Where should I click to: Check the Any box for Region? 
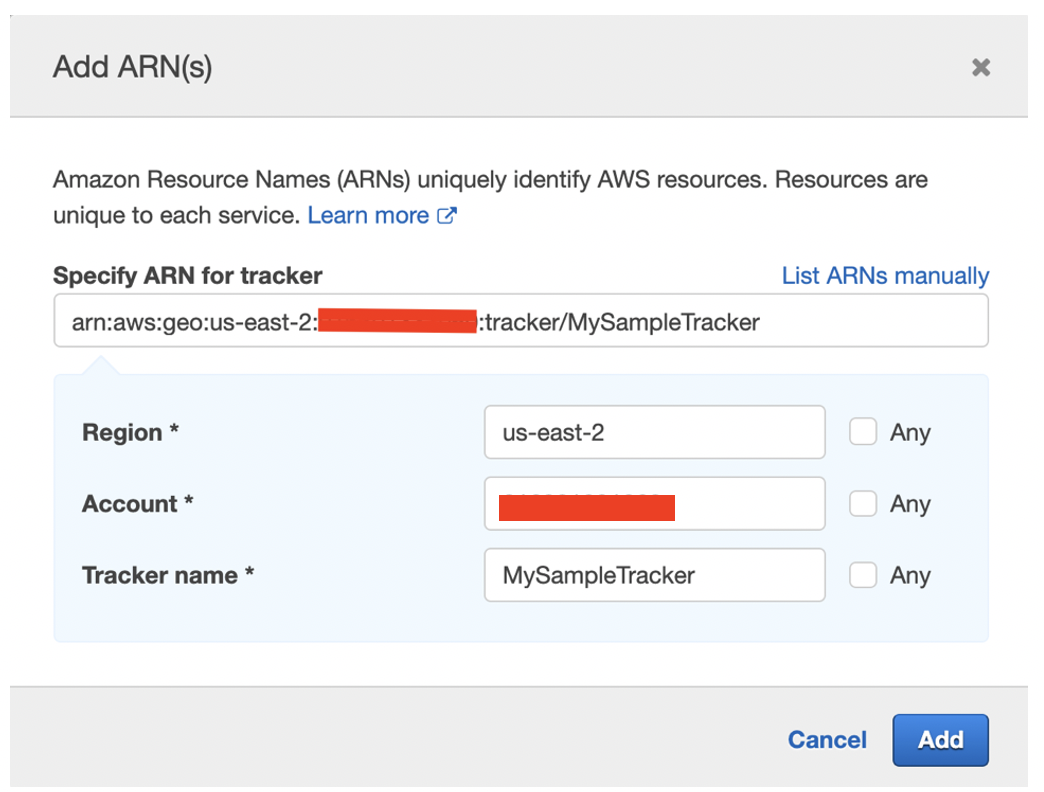pos(863,432)
